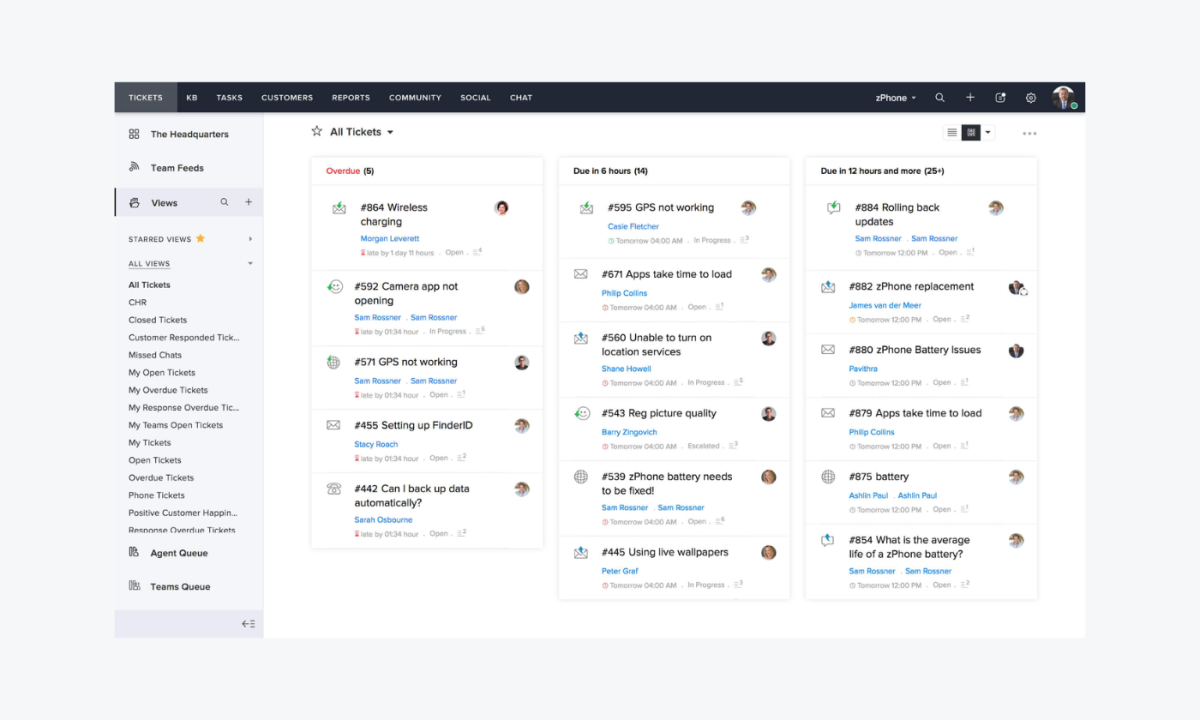
Task: Open the All Tickets view dropdown
Action: tap(362, 132)
